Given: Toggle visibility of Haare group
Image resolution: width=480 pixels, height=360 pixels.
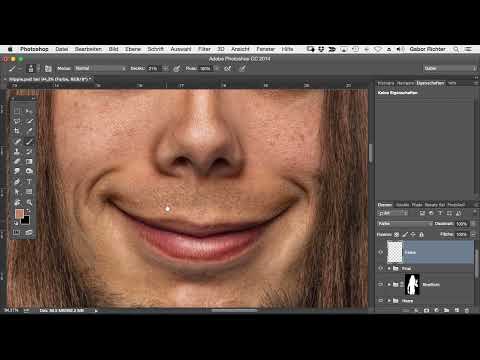Looking at the screenshot, I should 381,300.
